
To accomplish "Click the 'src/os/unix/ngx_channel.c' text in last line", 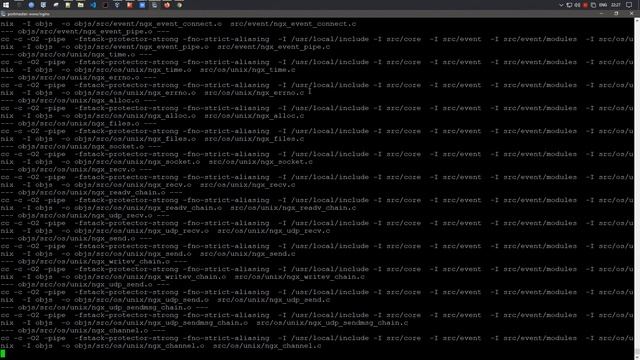I will [x=267, y=346].
